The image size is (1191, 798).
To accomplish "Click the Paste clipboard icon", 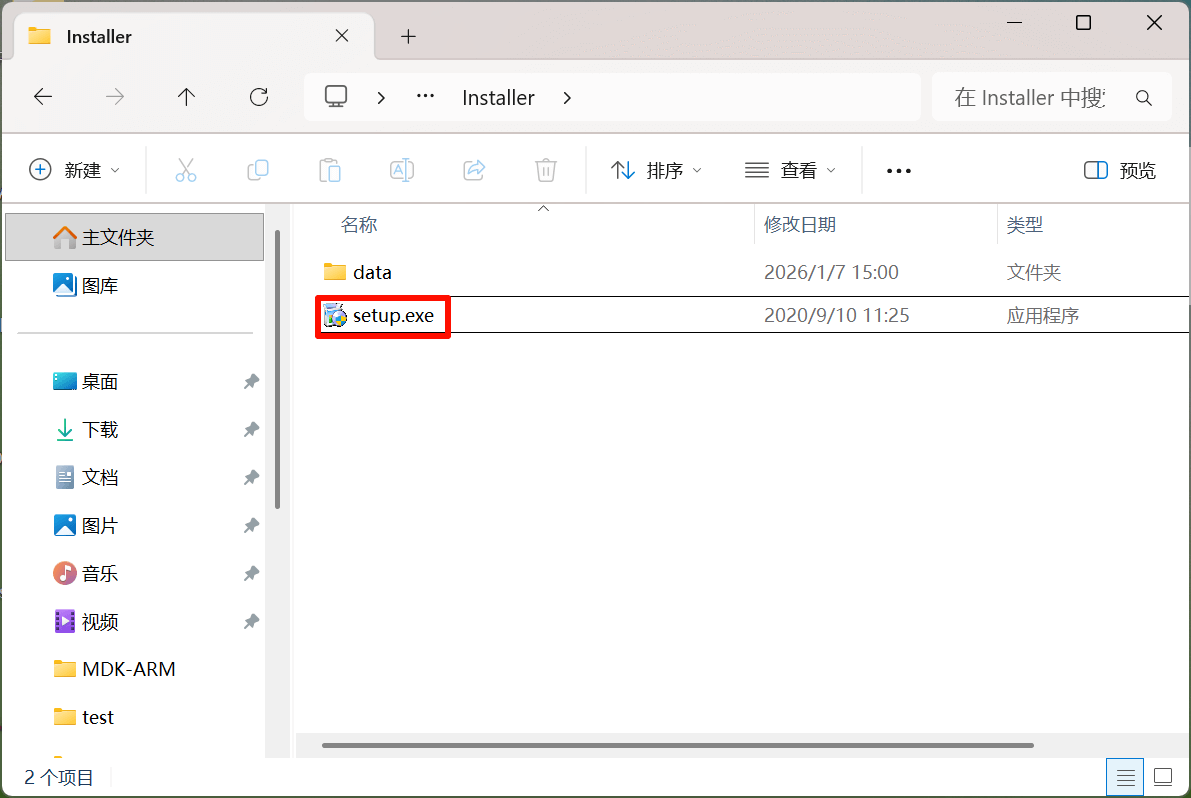I will point(330,170).
